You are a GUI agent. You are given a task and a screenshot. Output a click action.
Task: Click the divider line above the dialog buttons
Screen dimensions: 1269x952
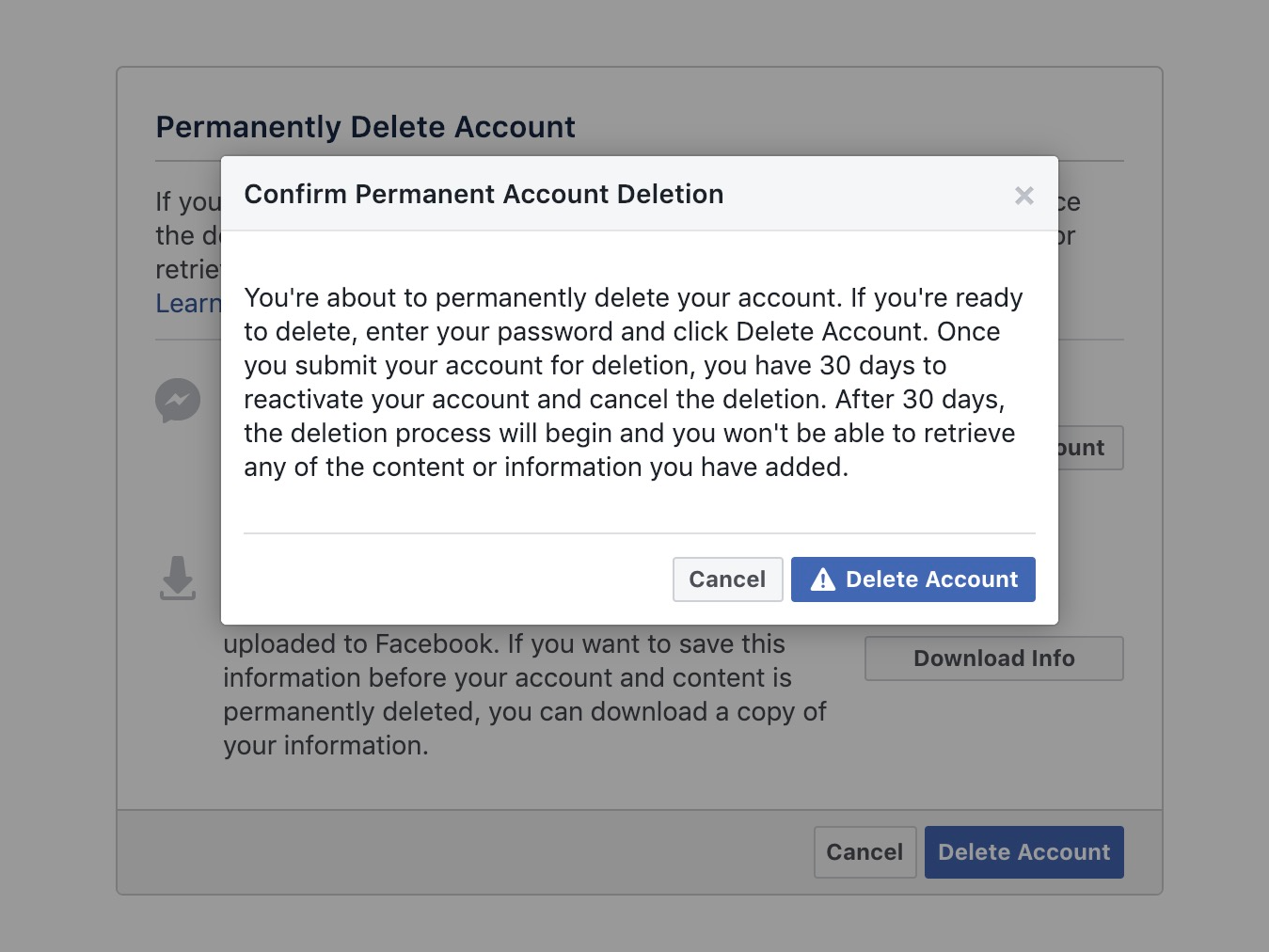(640, 533)
